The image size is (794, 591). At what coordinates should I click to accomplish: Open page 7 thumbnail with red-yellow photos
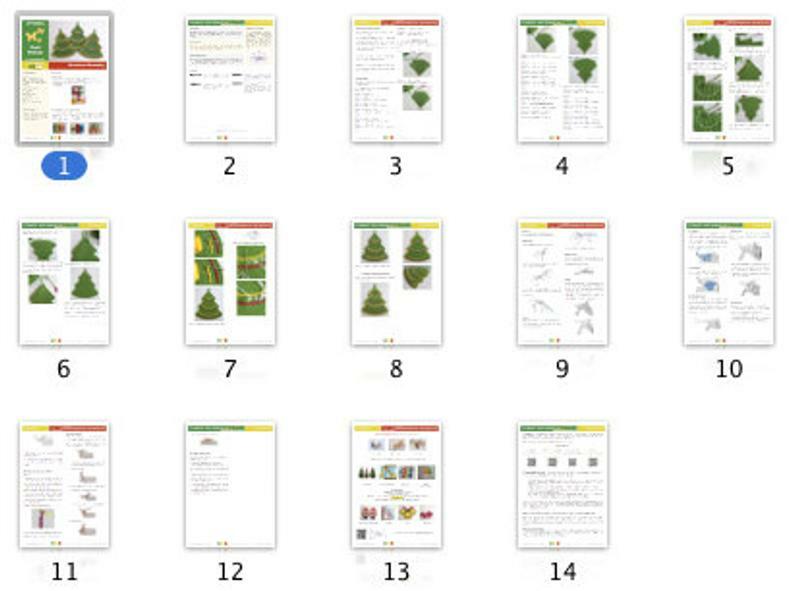click(229, 282)
